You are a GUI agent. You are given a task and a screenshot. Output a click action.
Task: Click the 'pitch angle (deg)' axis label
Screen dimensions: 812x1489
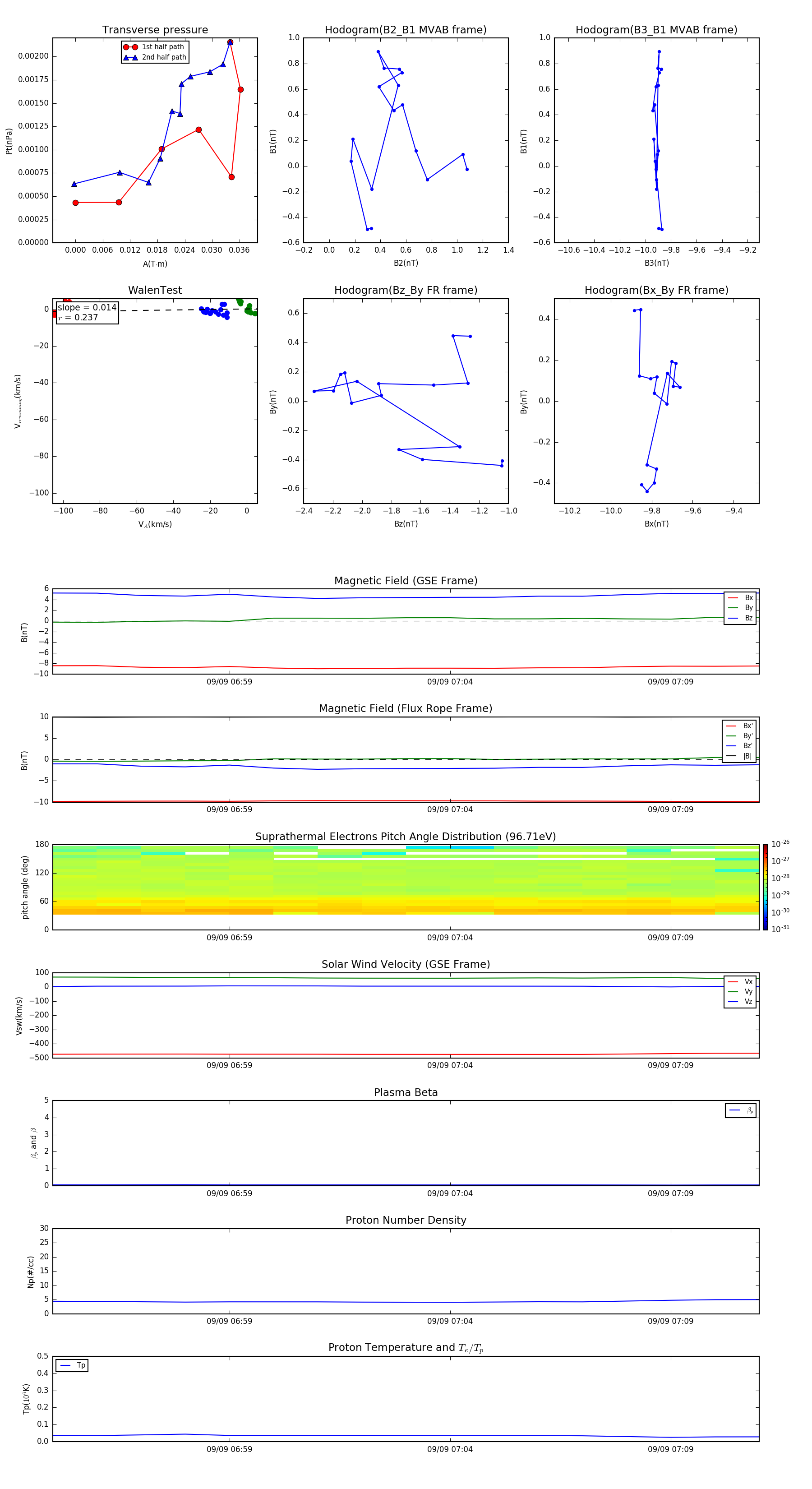(x=25, y=887)
